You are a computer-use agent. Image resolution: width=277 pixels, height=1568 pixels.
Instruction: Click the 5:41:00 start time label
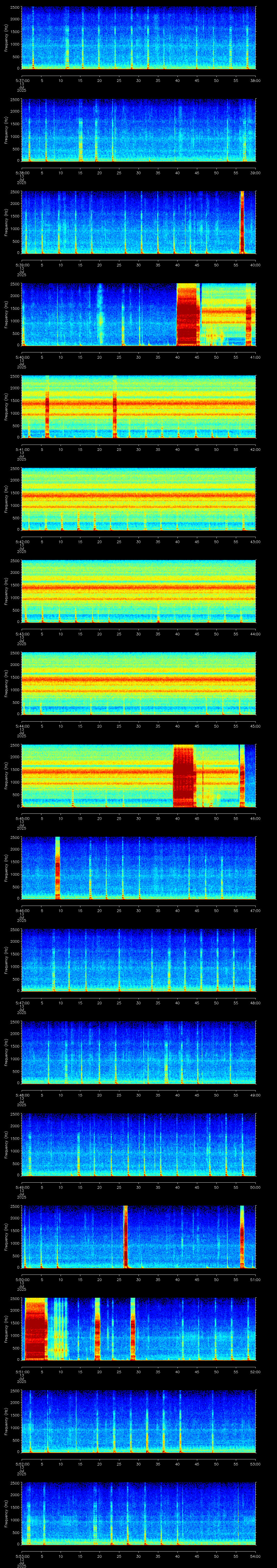[22, 449]
